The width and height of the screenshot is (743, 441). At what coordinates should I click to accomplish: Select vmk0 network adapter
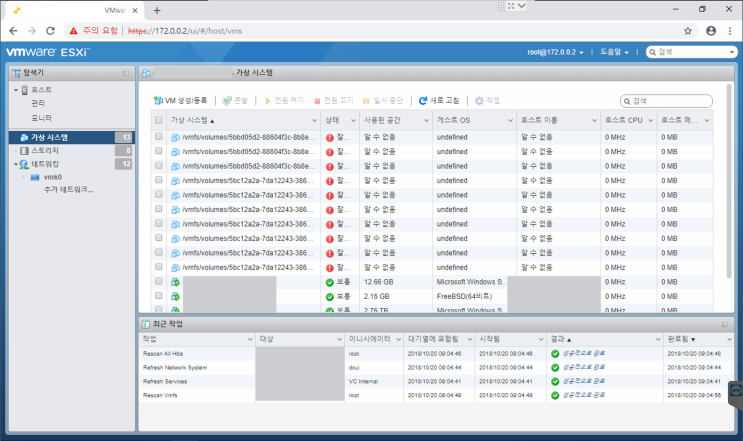tap(53, 177)
